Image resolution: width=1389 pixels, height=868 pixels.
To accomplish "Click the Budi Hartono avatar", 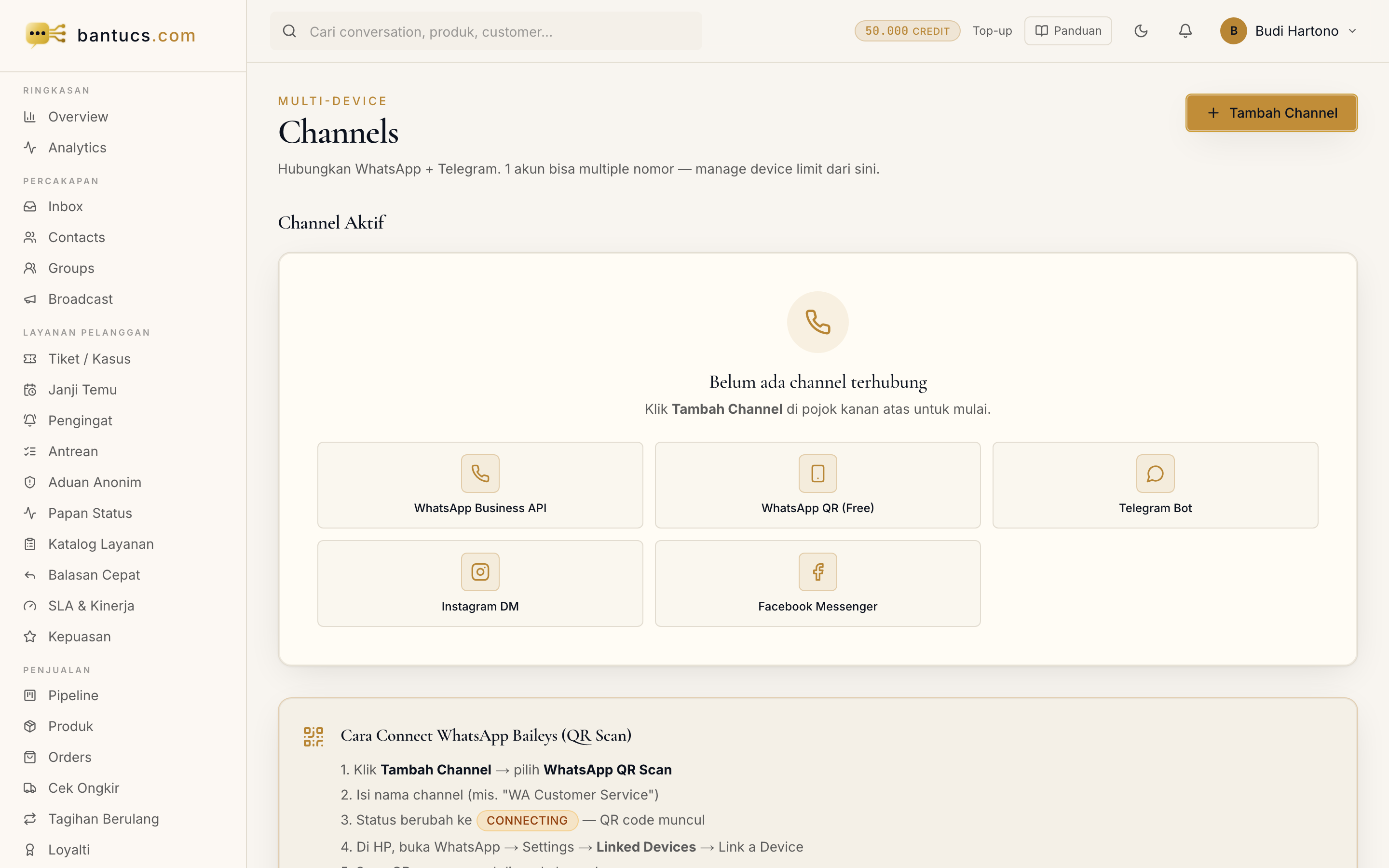I will [x=1233, y=31].
